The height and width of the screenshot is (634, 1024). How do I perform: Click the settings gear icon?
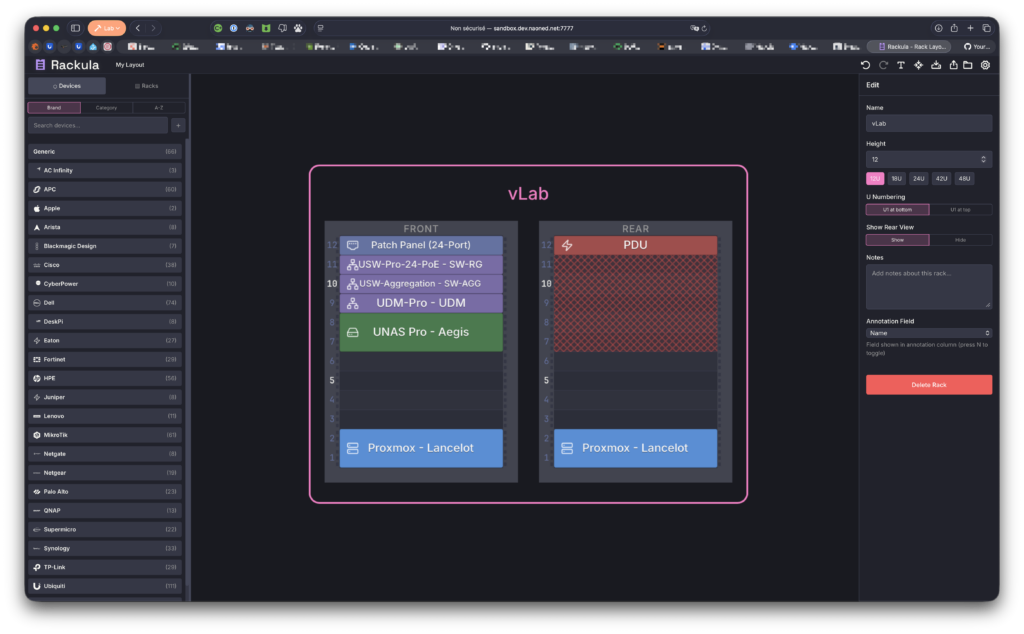point(985,65)
